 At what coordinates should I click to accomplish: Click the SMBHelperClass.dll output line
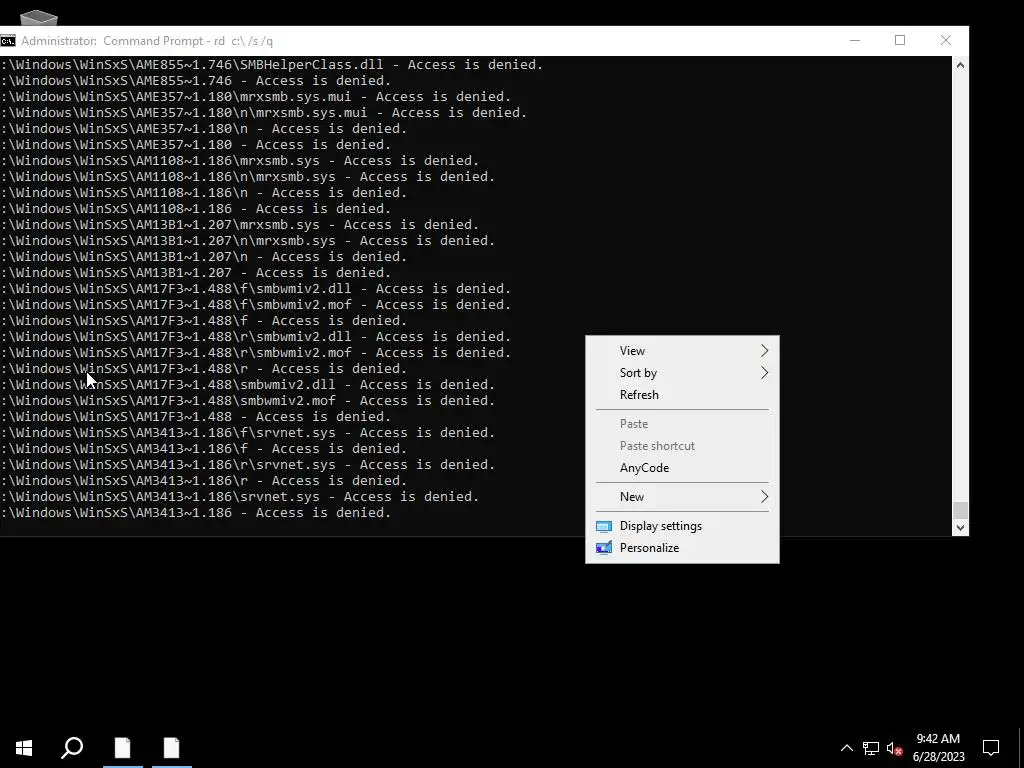[272, 65]
